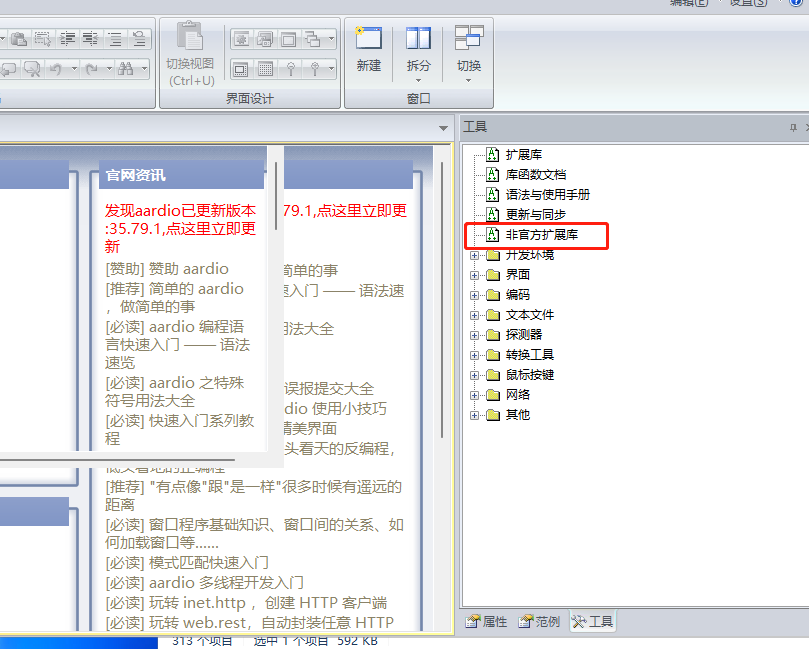Screen dimensions: 809x649
Task: Click 切换视图 (Ctrl+U) button
Action: click(191, 54)
